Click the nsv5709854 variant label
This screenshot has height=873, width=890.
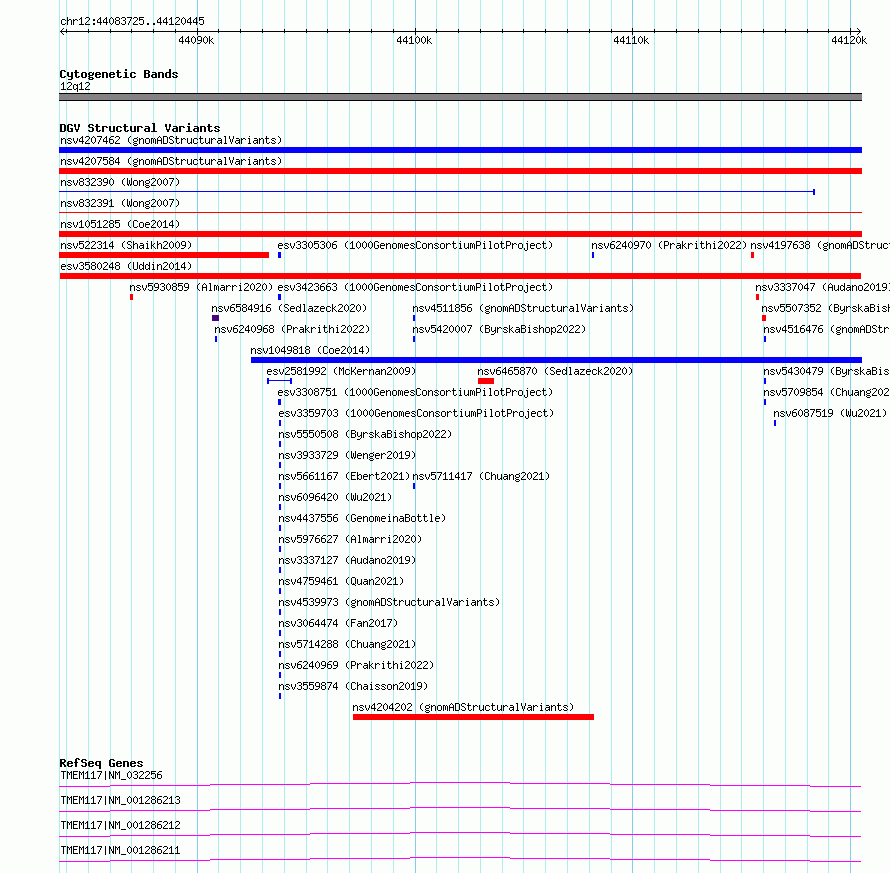pyautogui.click(x=826, y=392)
